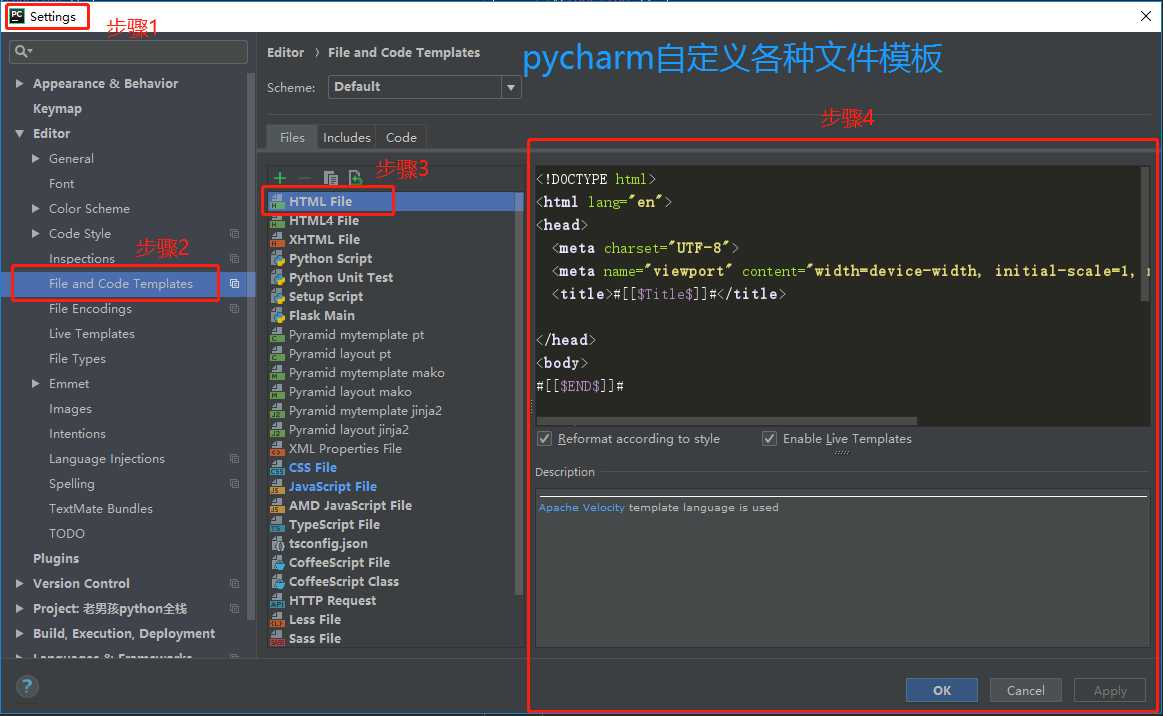Expand the Emmet node

click(x=36, y=384)
